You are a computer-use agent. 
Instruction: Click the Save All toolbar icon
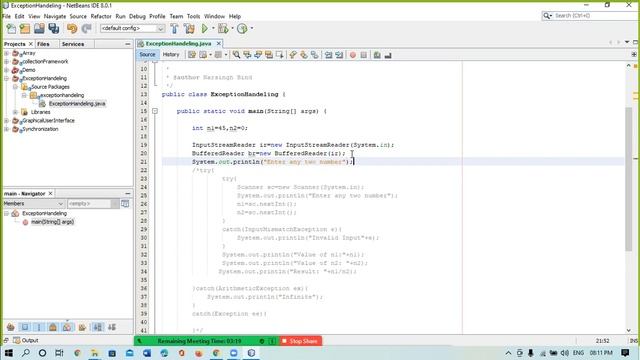click(x=54, y=29)
